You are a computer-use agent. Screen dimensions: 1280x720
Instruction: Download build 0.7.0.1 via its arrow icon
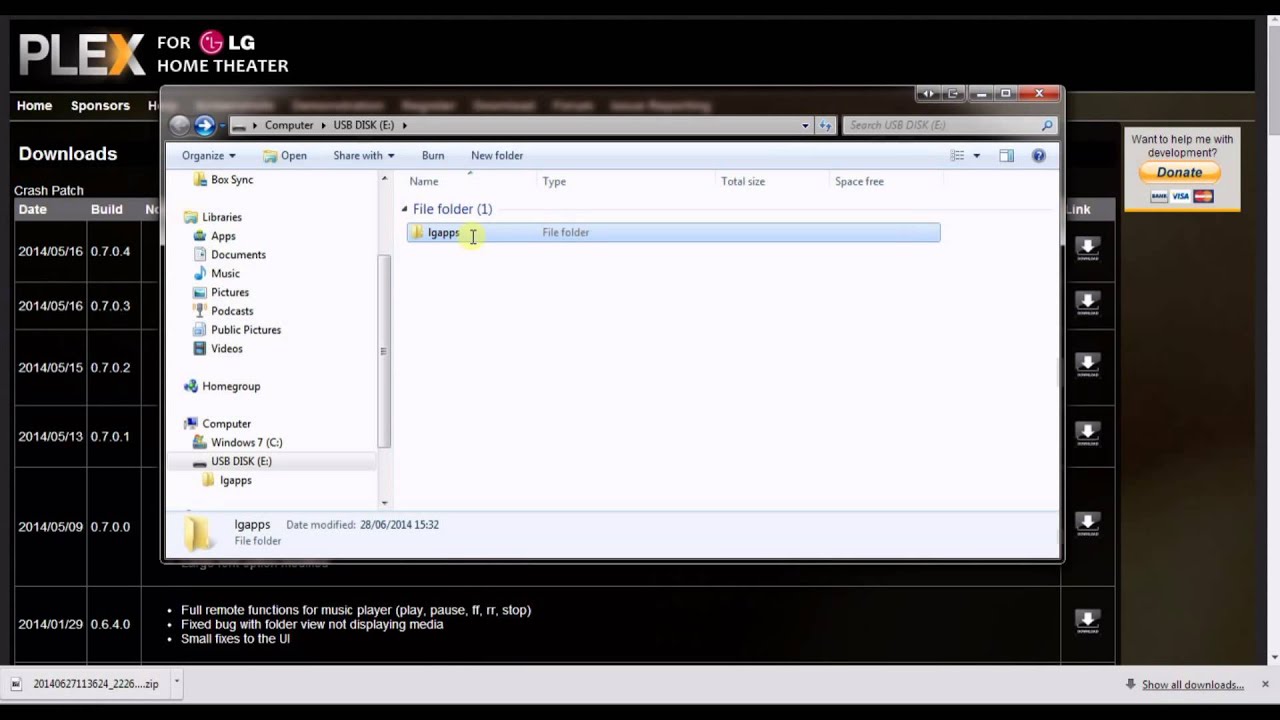coord(1087,435)
